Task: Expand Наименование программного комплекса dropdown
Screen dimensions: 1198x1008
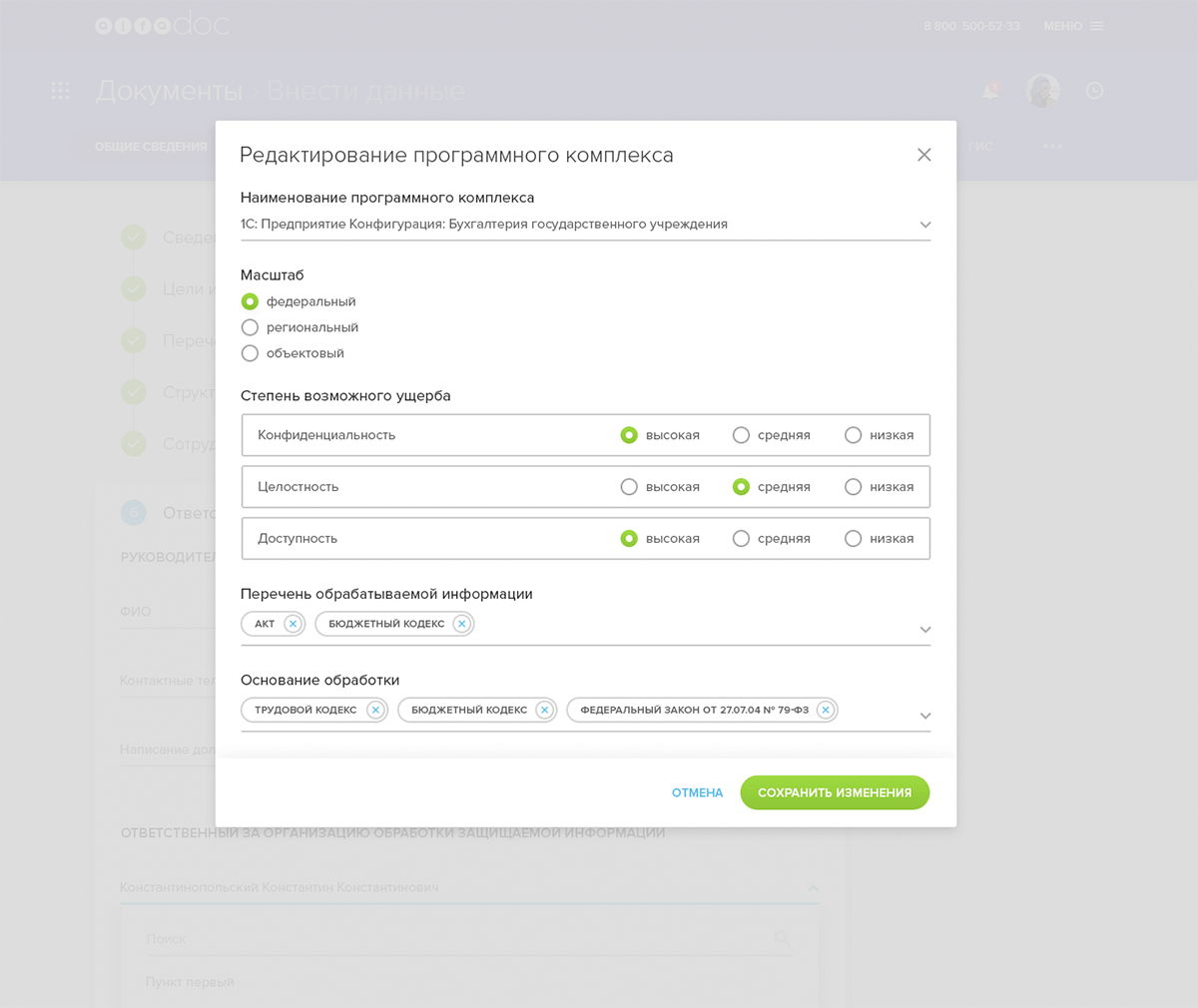Action: [925, 225]
